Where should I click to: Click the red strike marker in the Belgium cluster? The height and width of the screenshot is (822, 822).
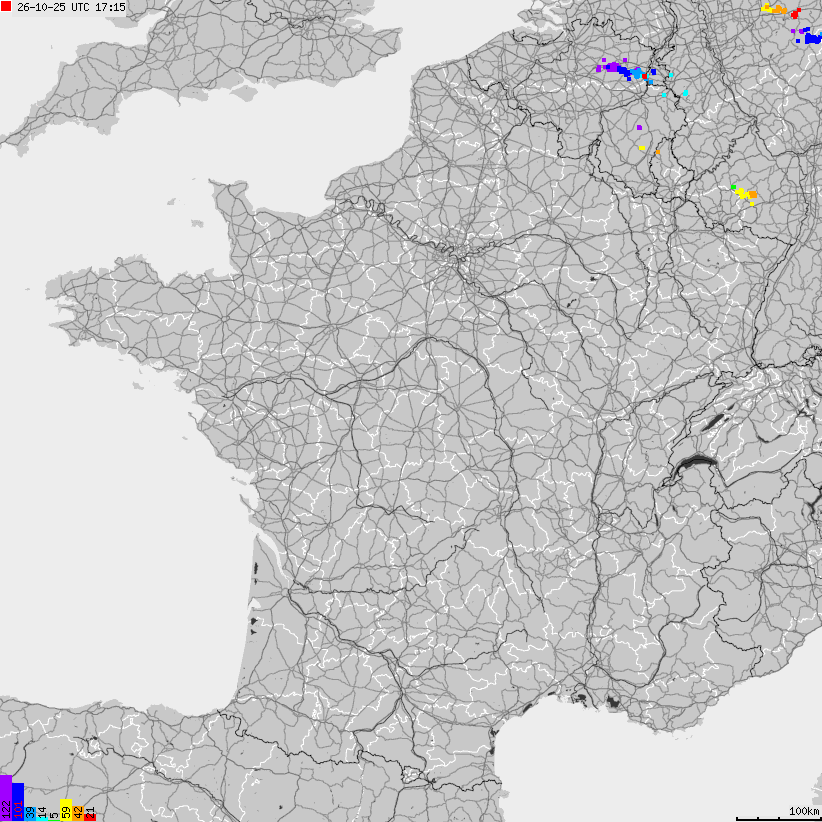coord(645,76)
